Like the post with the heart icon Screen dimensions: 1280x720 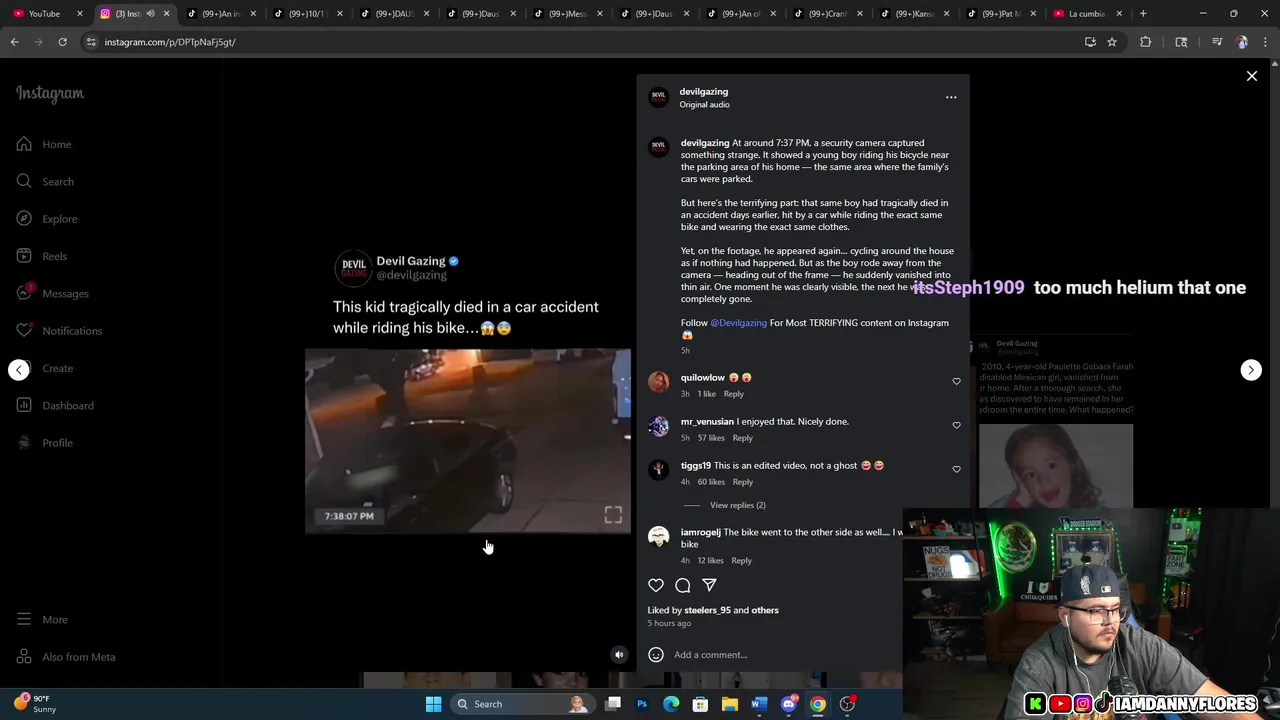pyautogui.click(x=656, y=585)
